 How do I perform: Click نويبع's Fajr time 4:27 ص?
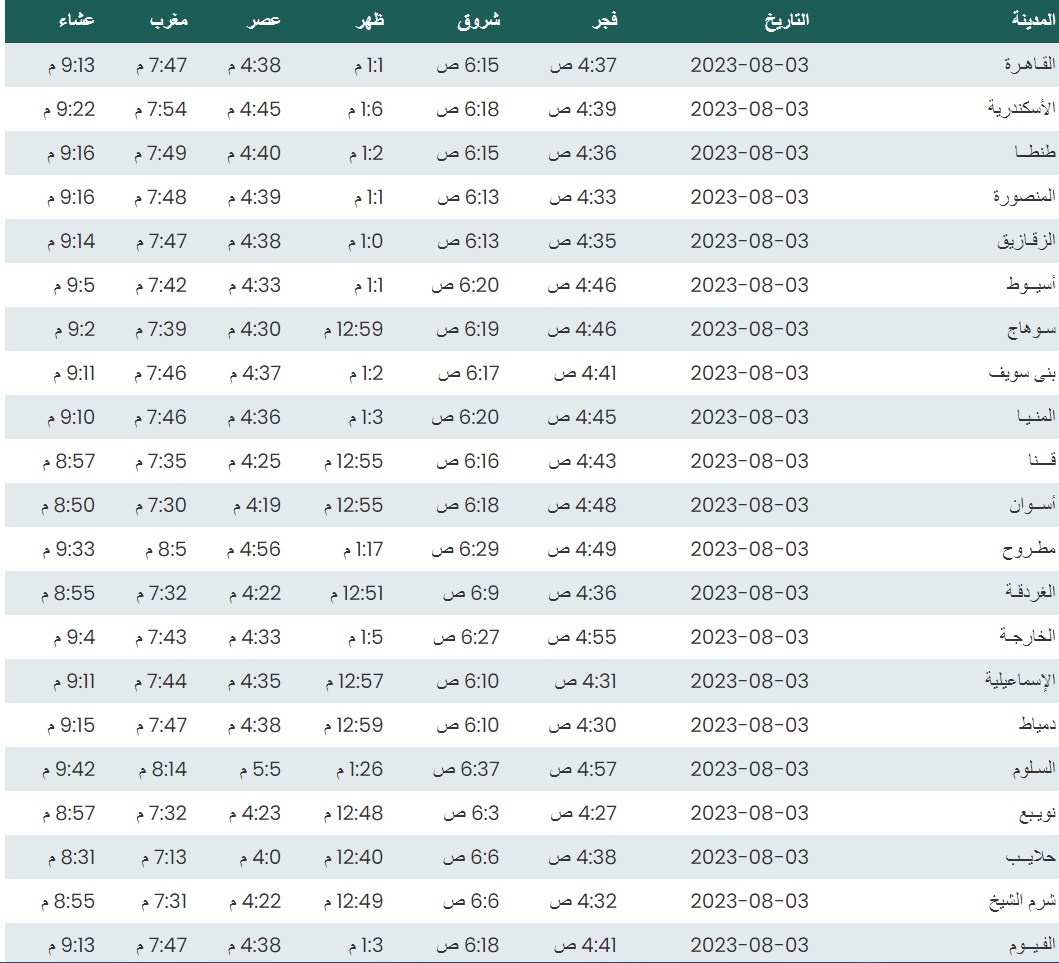tap(584, 813)
